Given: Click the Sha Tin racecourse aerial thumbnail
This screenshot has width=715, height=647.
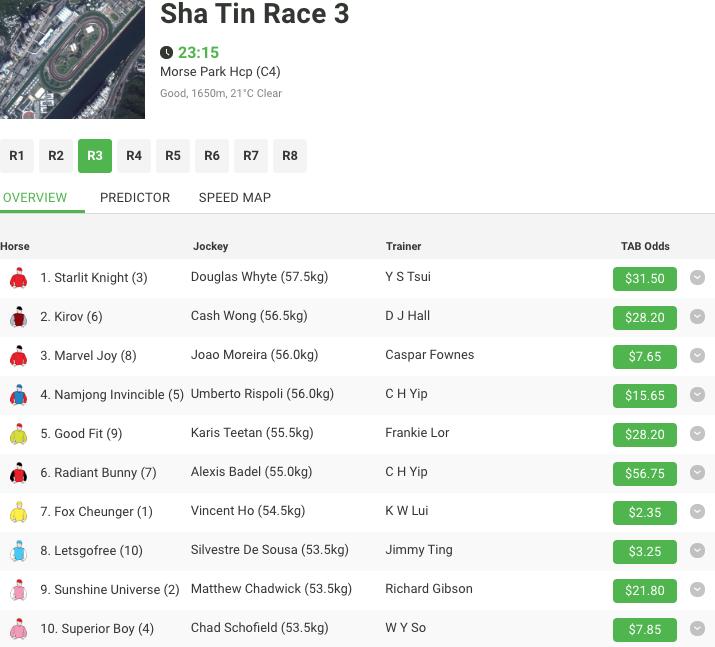Looking at the screenshot, I should point(72,60).
